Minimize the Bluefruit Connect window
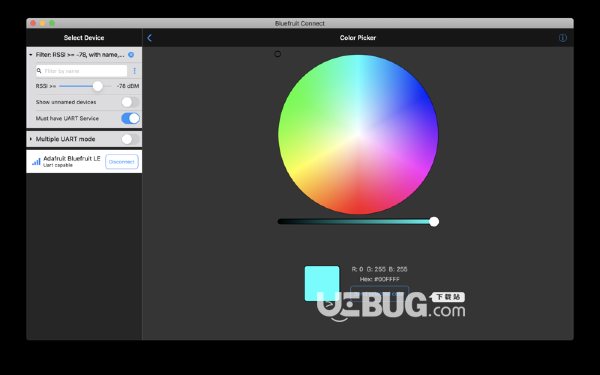 click(42, 23)
